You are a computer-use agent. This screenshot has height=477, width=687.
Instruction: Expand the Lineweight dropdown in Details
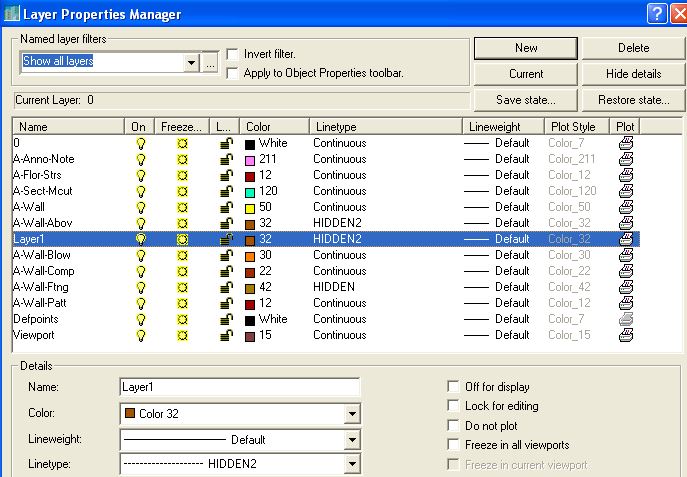point(351,439)
